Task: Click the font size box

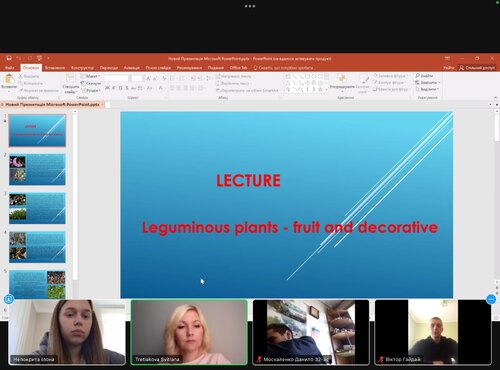Action: click(x=137, y=78)
